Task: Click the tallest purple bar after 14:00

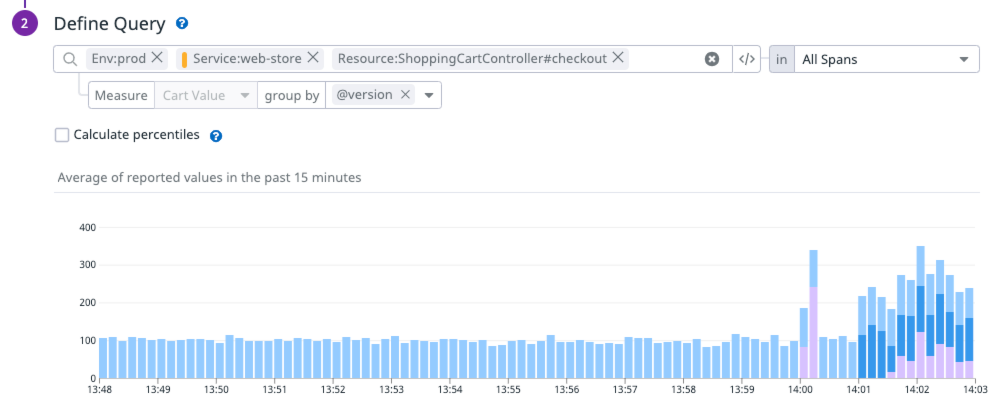Action: 814,333
